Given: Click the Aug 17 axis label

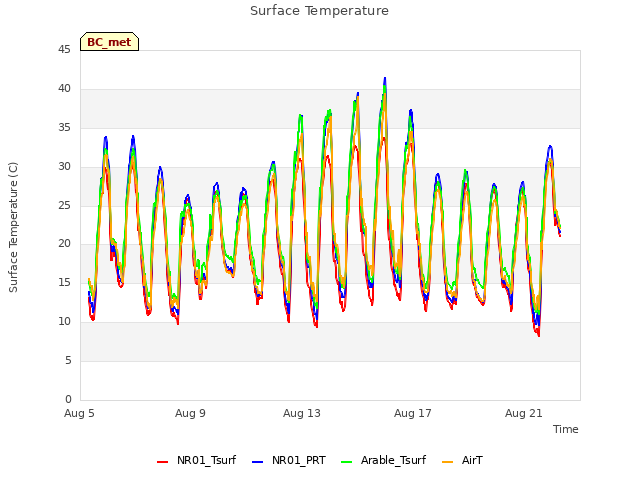Looking at the screenshot, I should click(413, 413).
